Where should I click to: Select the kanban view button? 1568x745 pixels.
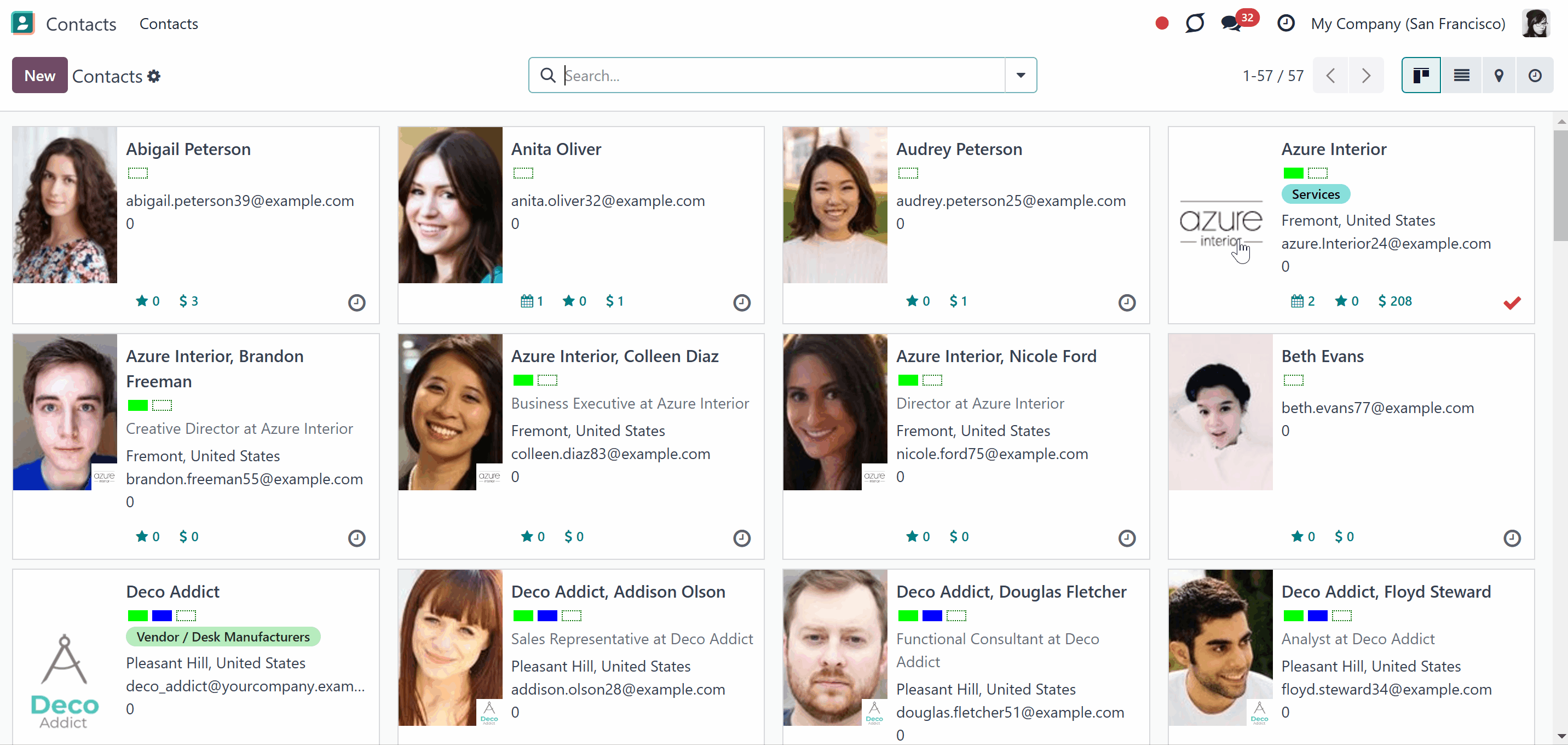point(1421,76)
